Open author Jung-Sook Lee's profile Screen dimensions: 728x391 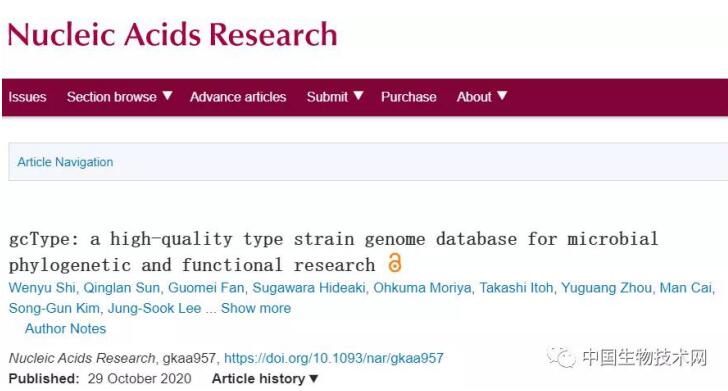pos(155,308)
